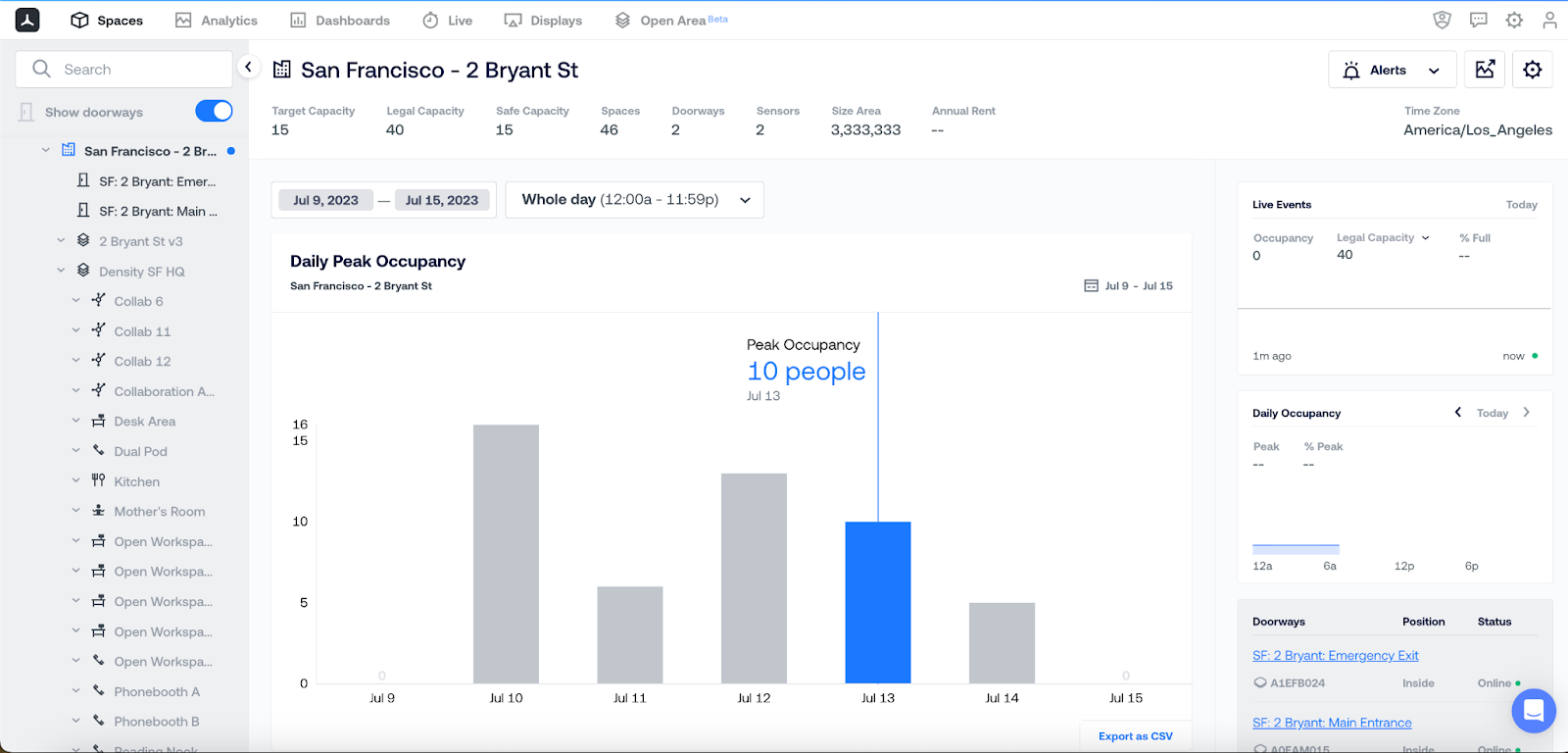Select the blue Jul 13 bar
1568x753 pixels.
tap(878, 602)
